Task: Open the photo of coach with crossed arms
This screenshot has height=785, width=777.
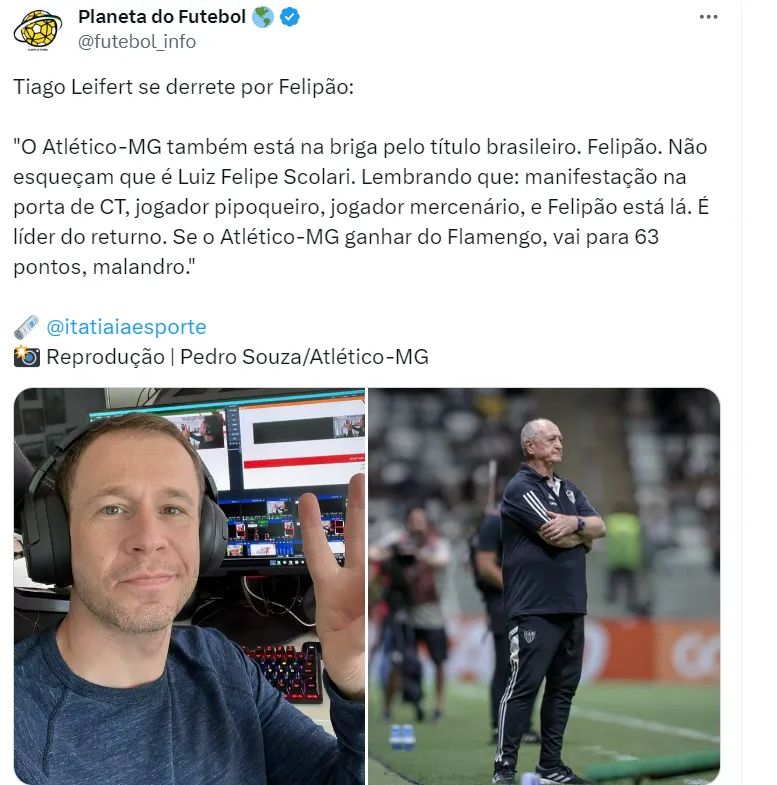Action: 544,586
